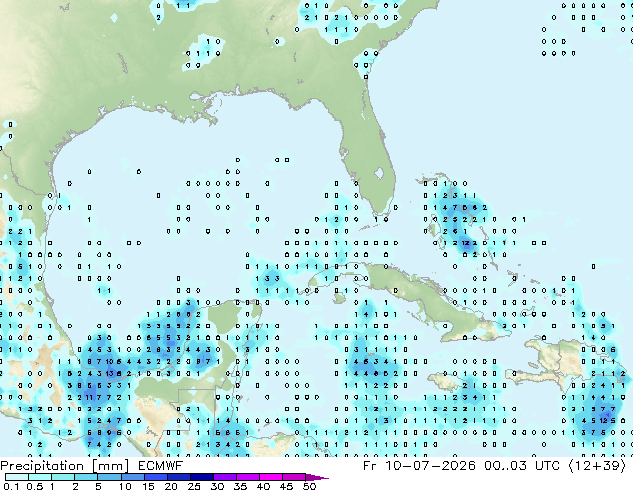Click the 5–10 mm legend swatch
Viewport: 634px width, 490px height.
pos(109,477)
